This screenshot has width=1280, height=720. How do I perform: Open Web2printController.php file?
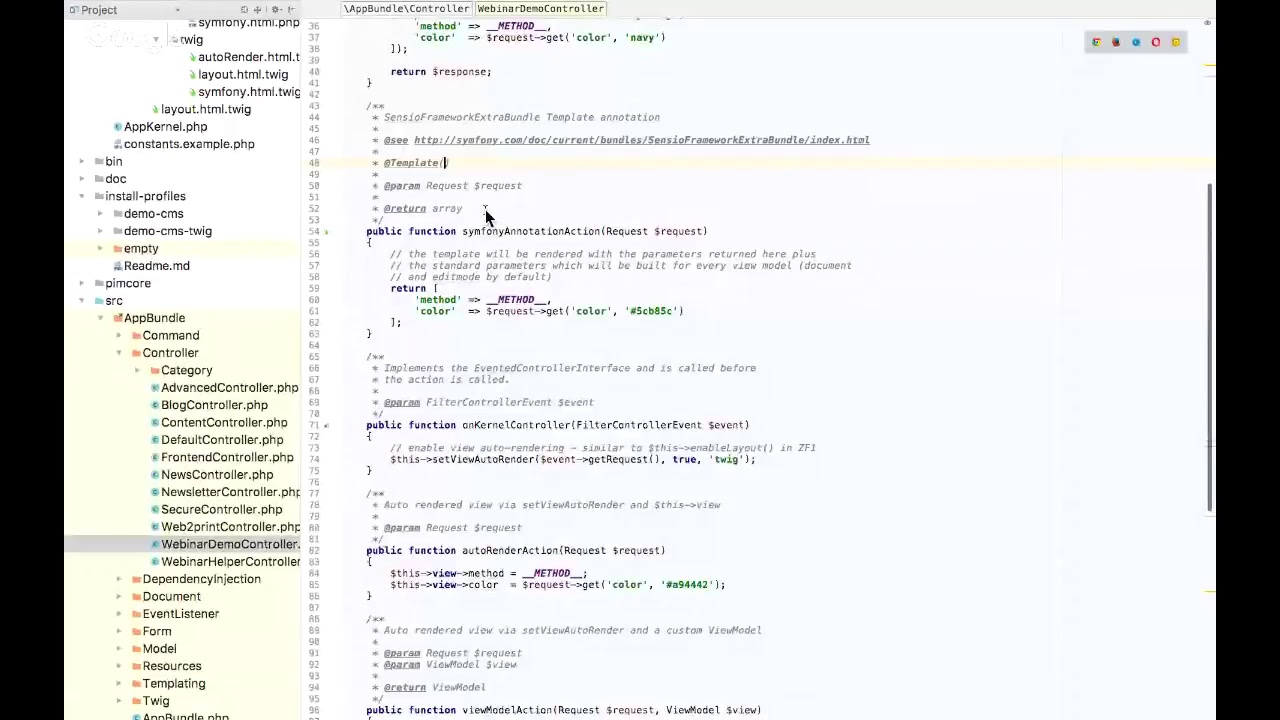[x=230, y=527]
